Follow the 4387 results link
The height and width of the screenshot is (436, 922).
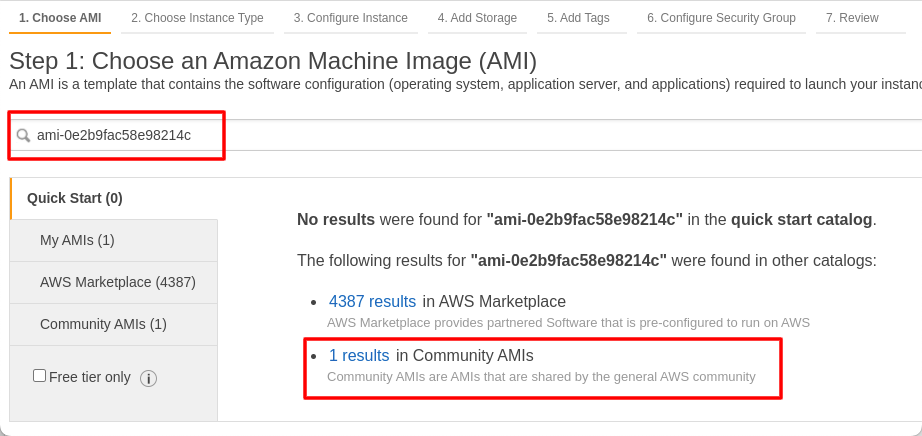point(372,301)
